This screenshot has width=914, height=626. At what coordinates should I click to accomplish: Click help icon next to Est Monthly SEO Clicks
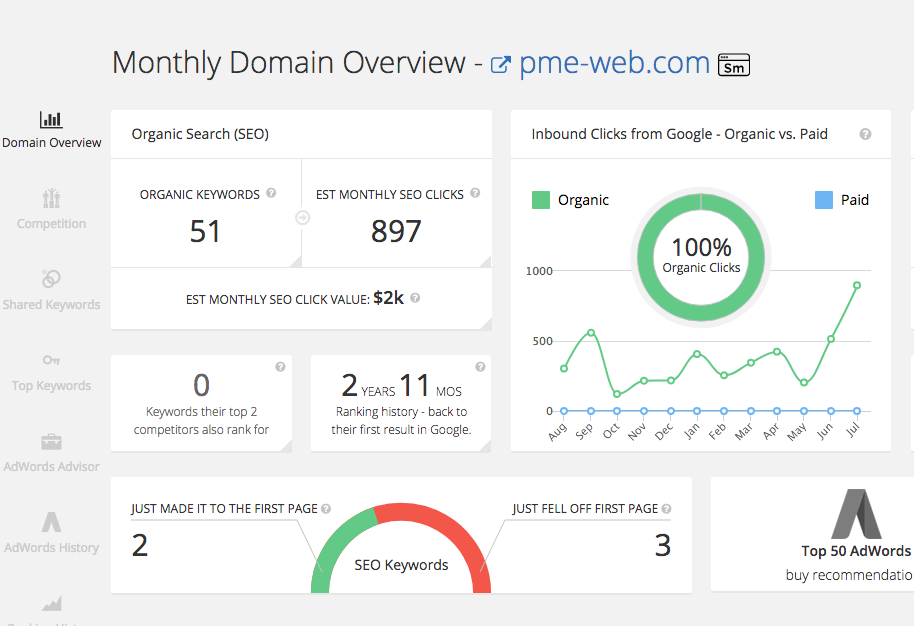pos(475,193)
